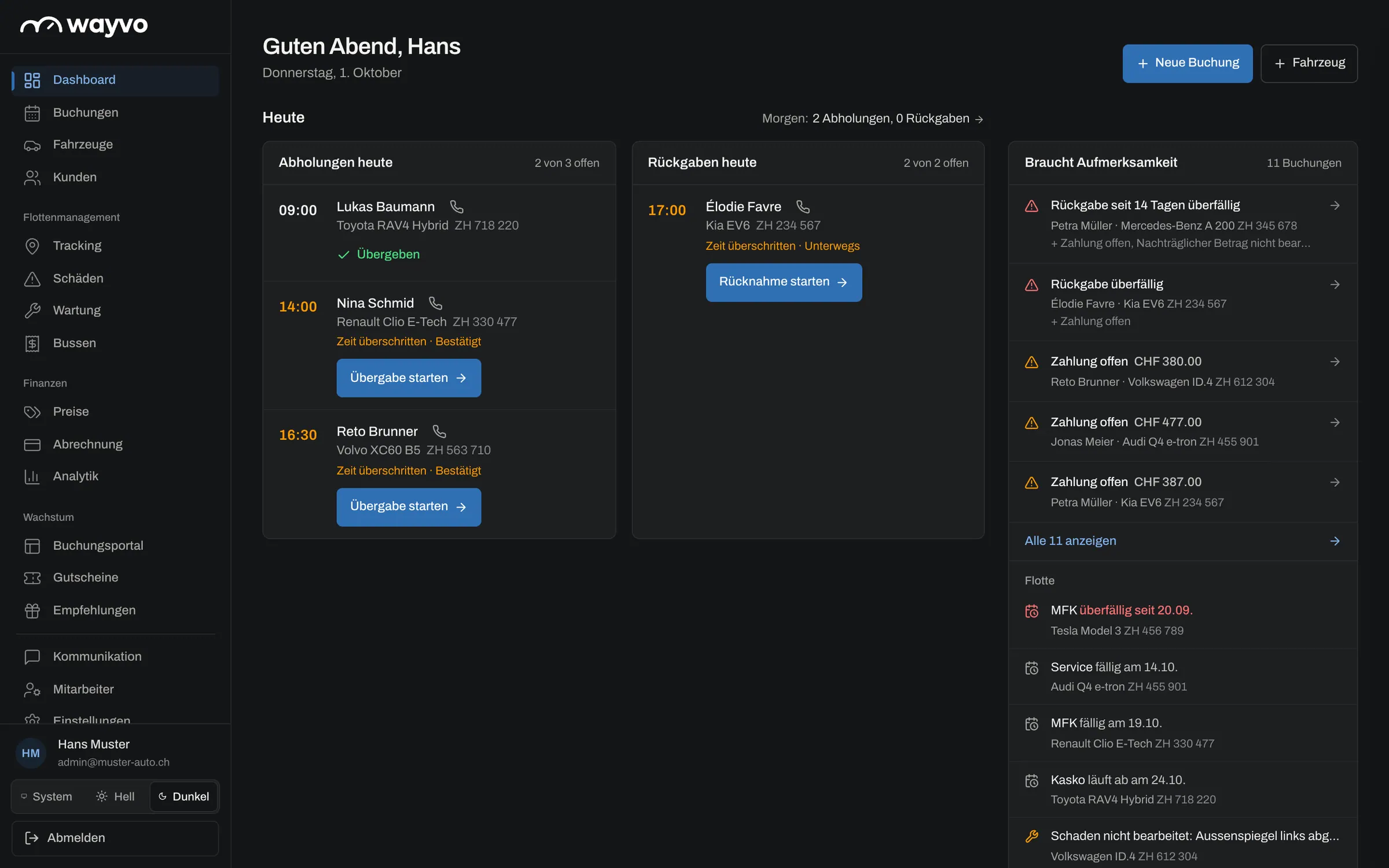The height and width of the screenshot is (868, 1389).
Task: Open Kasko läuft ab Toyota RAV4 entry
Action: click(x=1182, y=789)
